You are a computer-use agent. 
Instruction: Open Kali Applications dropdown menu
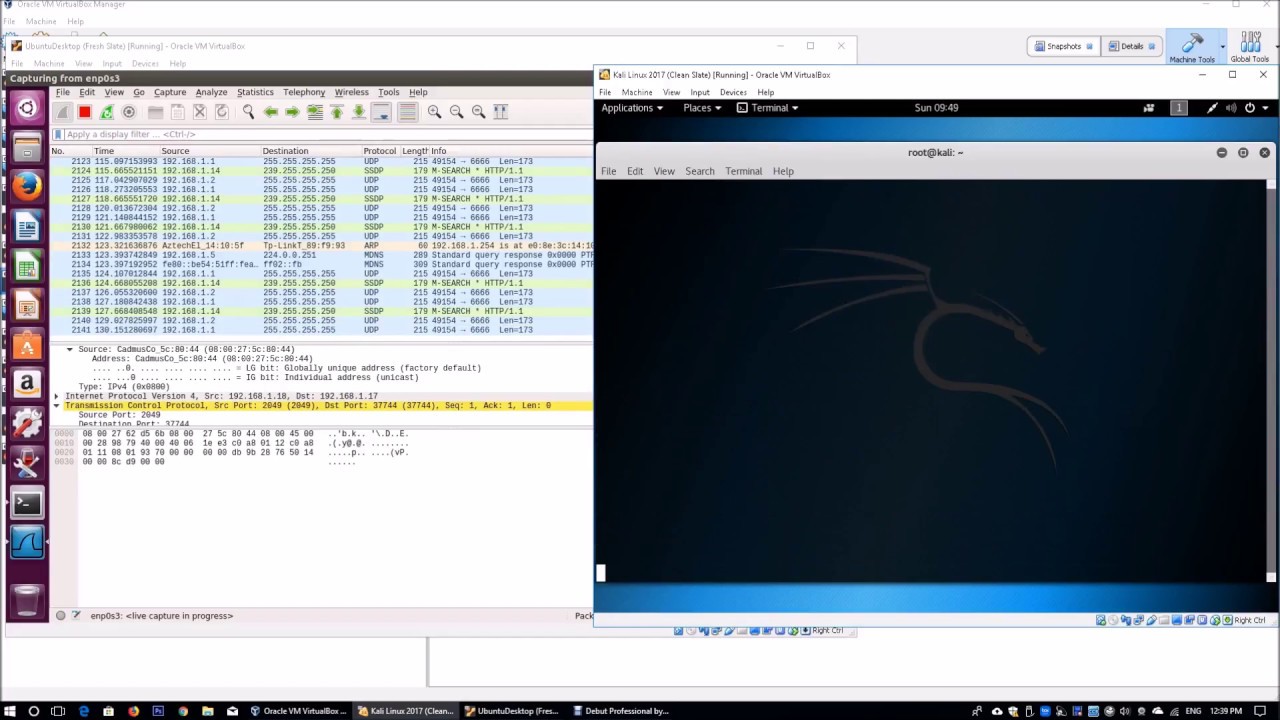(632, 108)
